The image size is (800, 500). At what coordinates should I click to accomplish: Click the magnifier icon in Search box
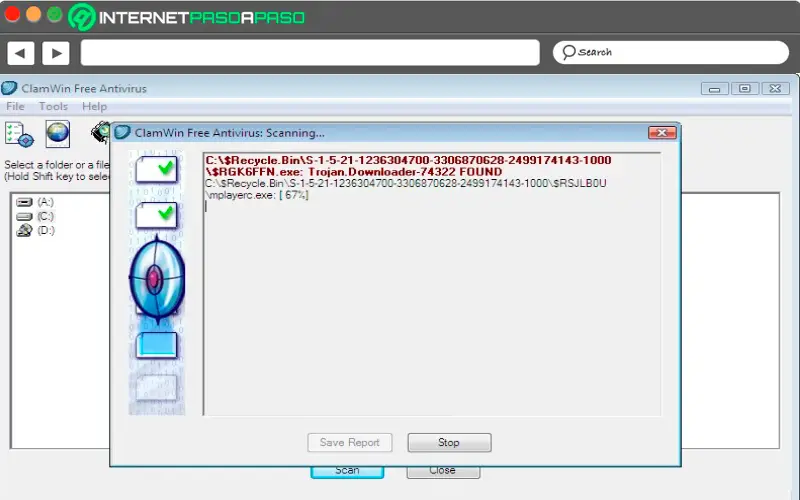[x=568, y=52]
